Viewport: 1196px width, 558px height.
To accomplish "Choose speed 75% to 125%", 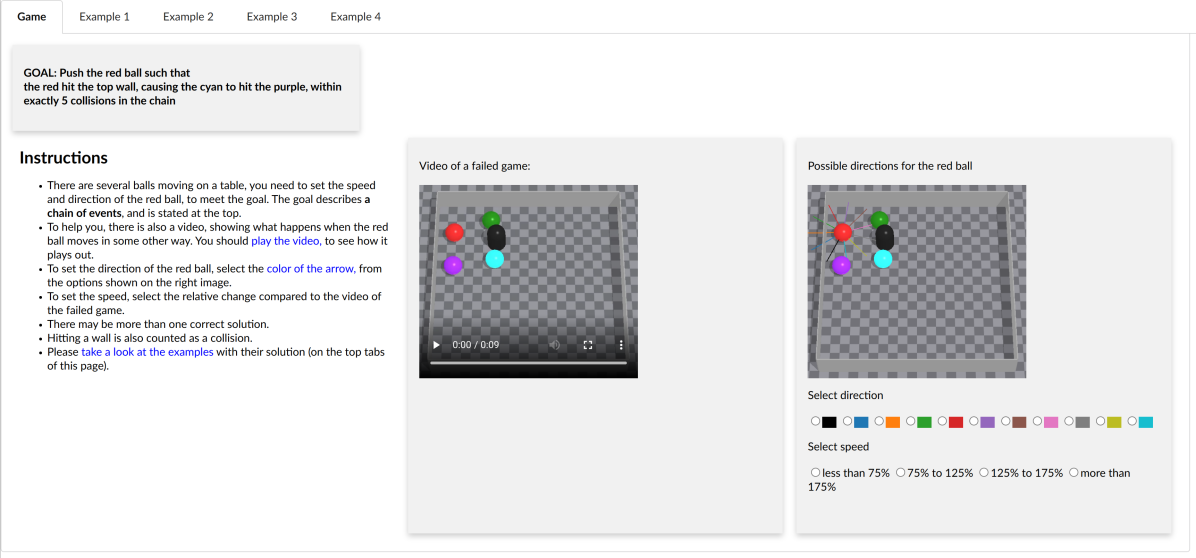I will [900, 473].
